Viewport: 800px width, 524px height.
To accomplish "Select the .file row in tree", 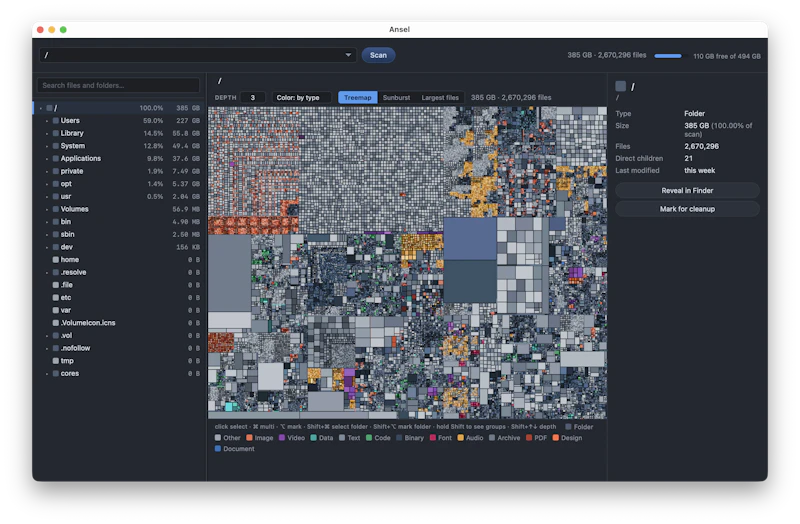I will [x=118, y=285].
